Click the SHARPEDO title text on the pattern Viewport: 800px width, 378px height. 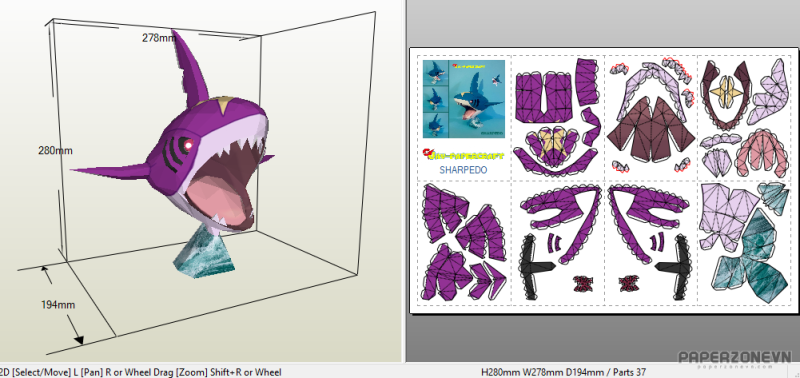tap(463, 170)
